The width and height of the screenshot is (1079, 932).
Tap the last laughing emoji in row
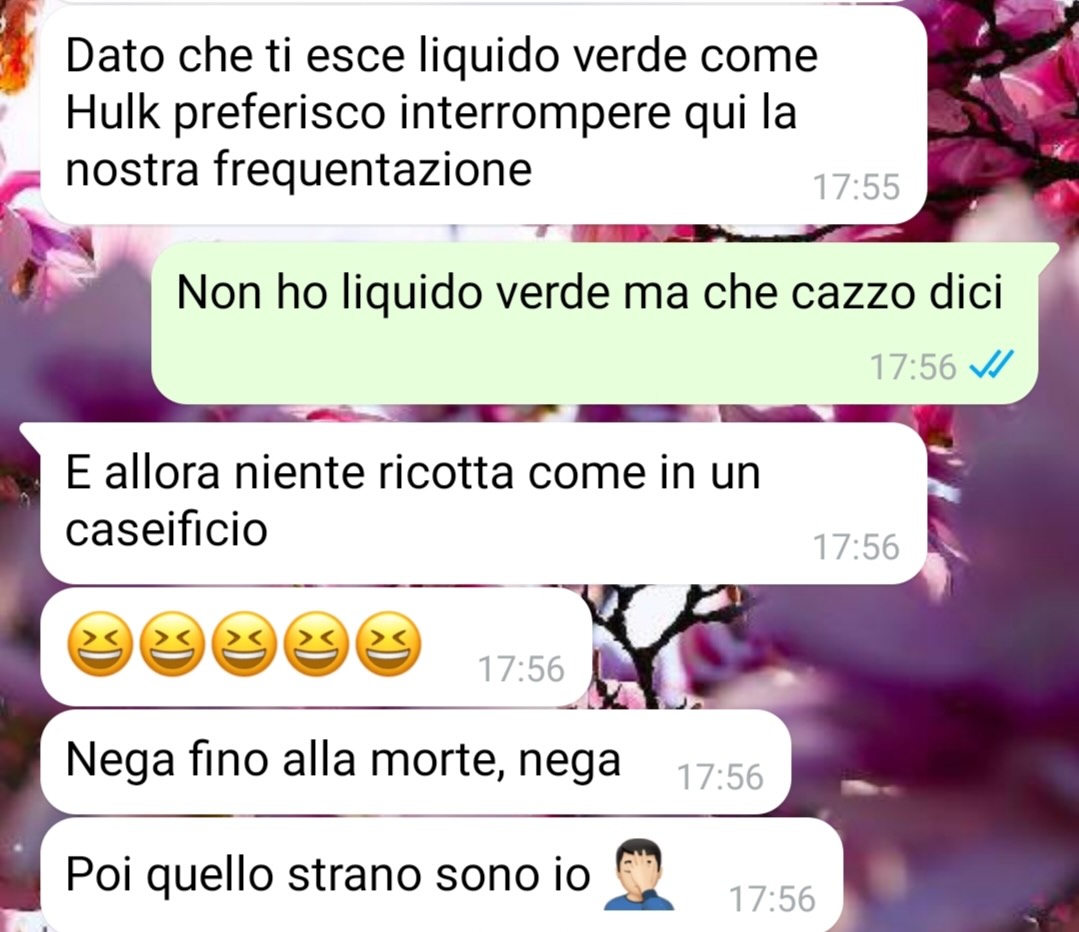(x=389, y=644)
